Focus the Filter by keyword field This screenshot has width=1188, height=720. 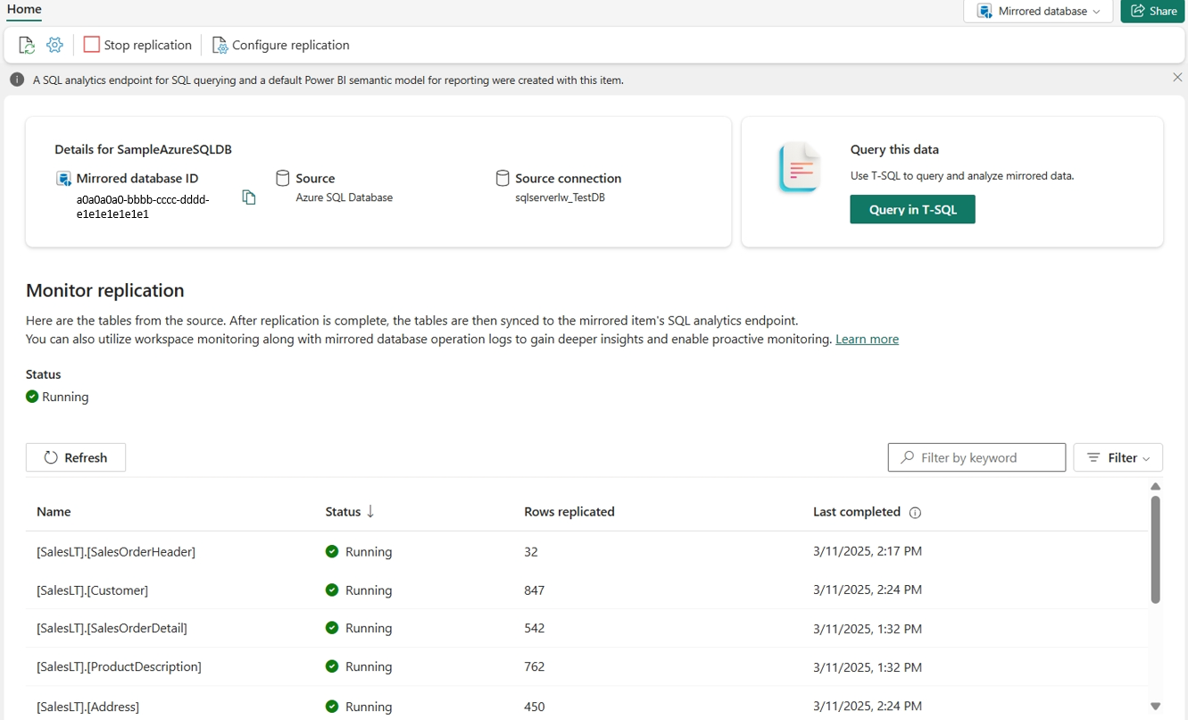(x=977, y=458)
